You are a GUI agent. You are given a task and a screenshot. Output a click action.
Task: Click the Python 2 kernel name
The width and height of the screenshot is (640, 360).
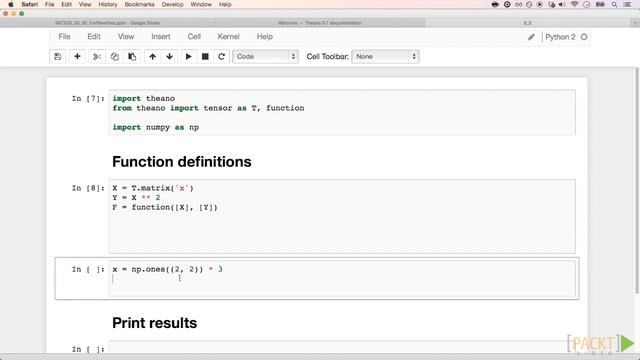[560, 37]
